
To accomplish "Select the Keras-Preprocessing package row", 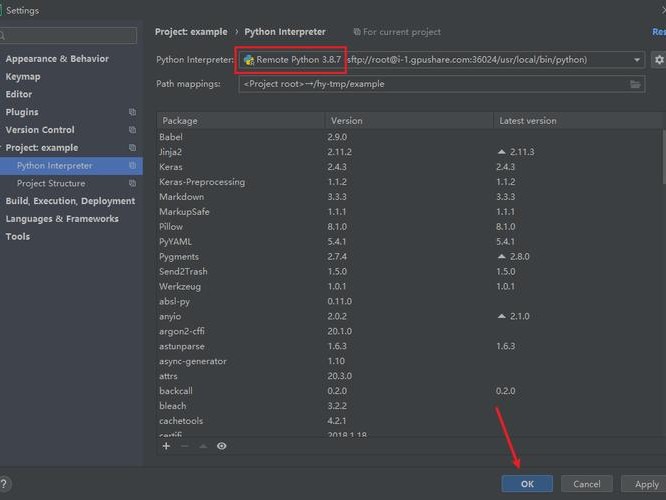I will pyautogui.click(x=409, y=182).
